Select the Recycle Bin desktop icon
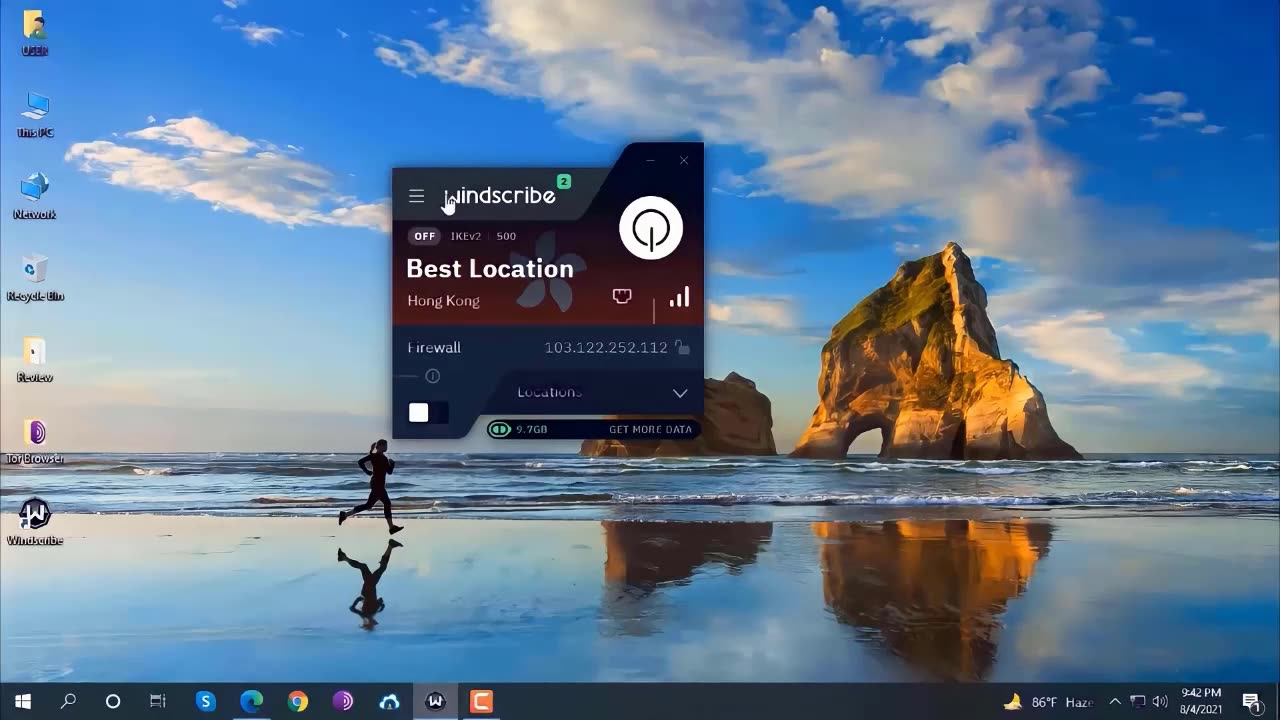This screenshot has height=720, width=1280. [35, 278]
